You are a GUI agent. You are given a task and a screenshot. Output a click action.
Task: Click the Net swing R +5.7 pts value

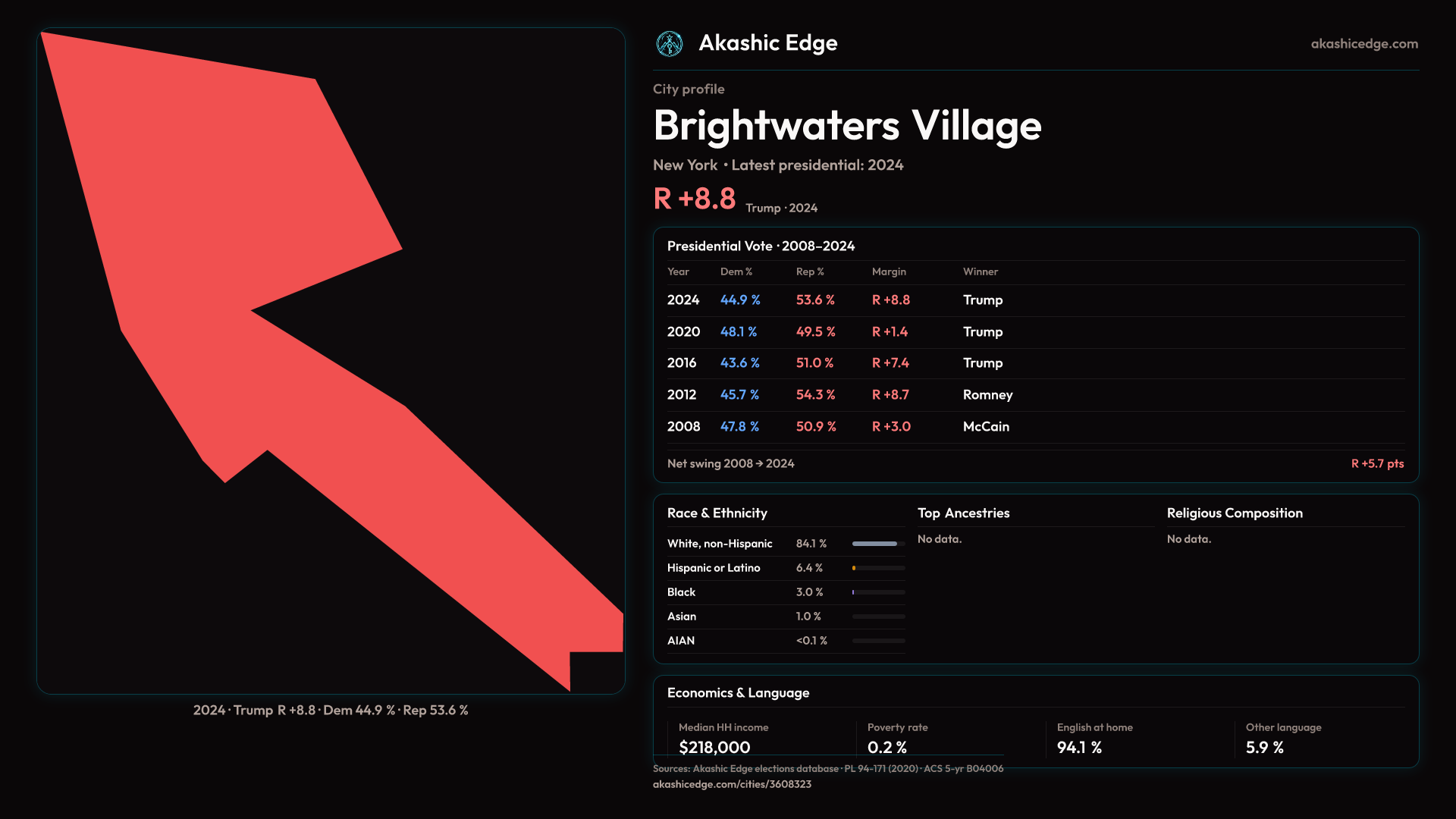[x=1377, y=463]
